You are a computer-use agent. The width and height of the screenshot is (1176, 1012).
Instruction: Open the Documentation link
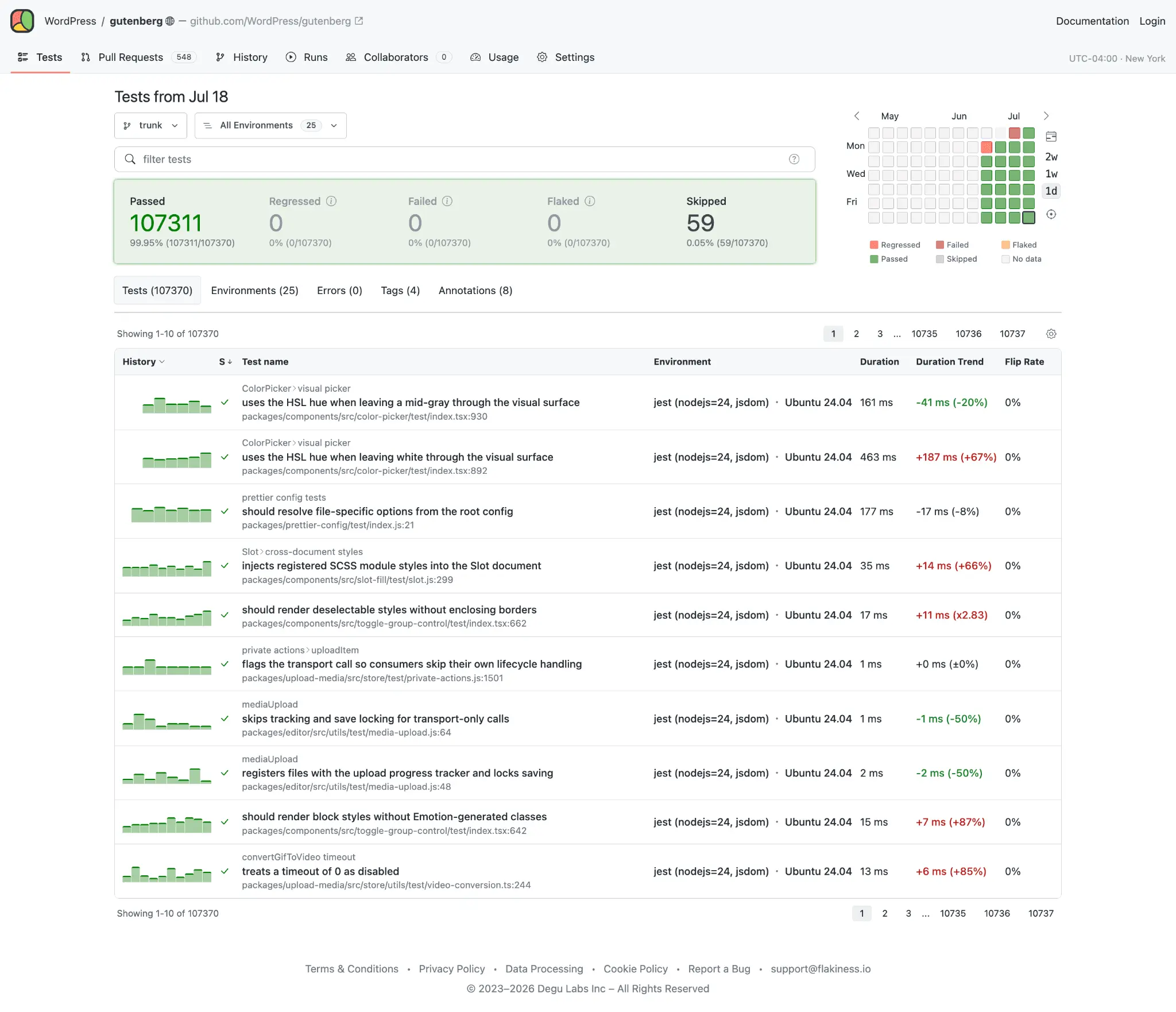pos(1092,21)
